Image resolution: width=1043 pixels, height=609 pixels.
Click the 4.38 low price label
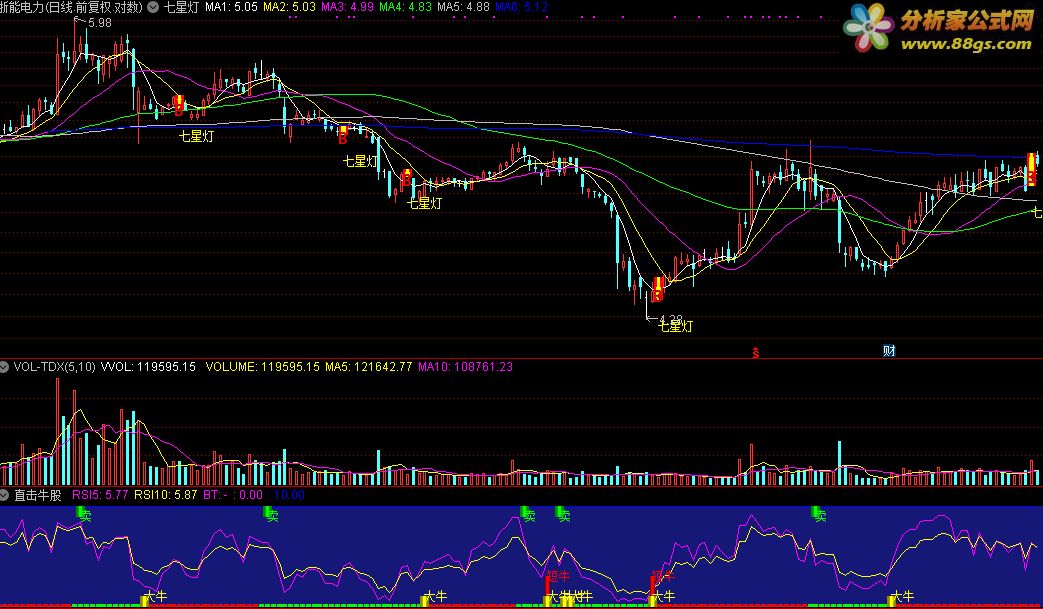pos(672,320)
